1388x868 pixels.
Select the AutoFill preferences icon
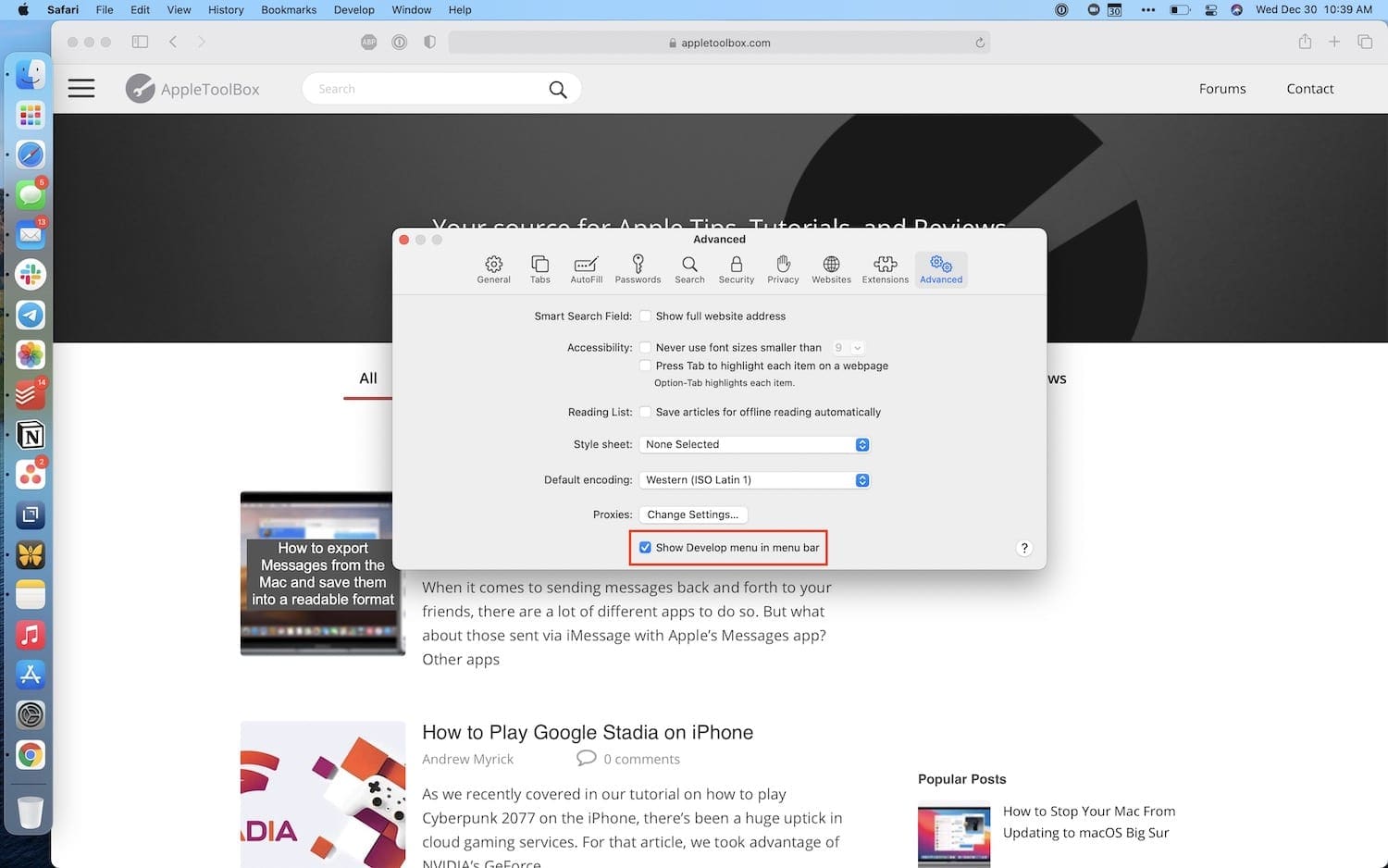point(586,269)
